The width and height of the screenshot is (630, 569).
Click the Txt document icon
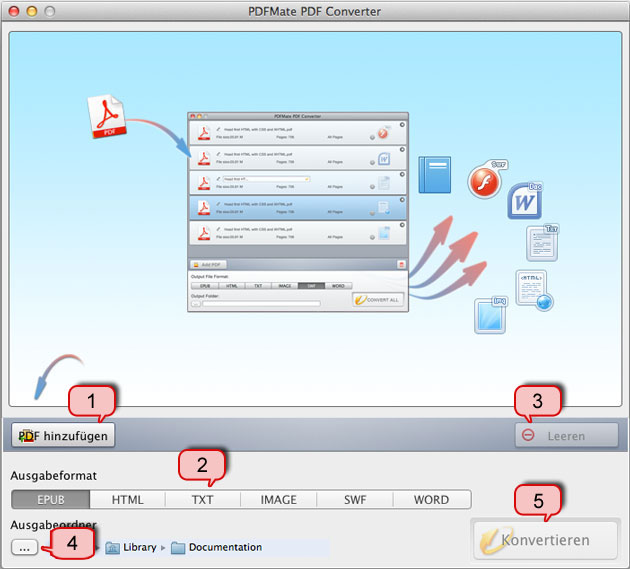[542, 243]
